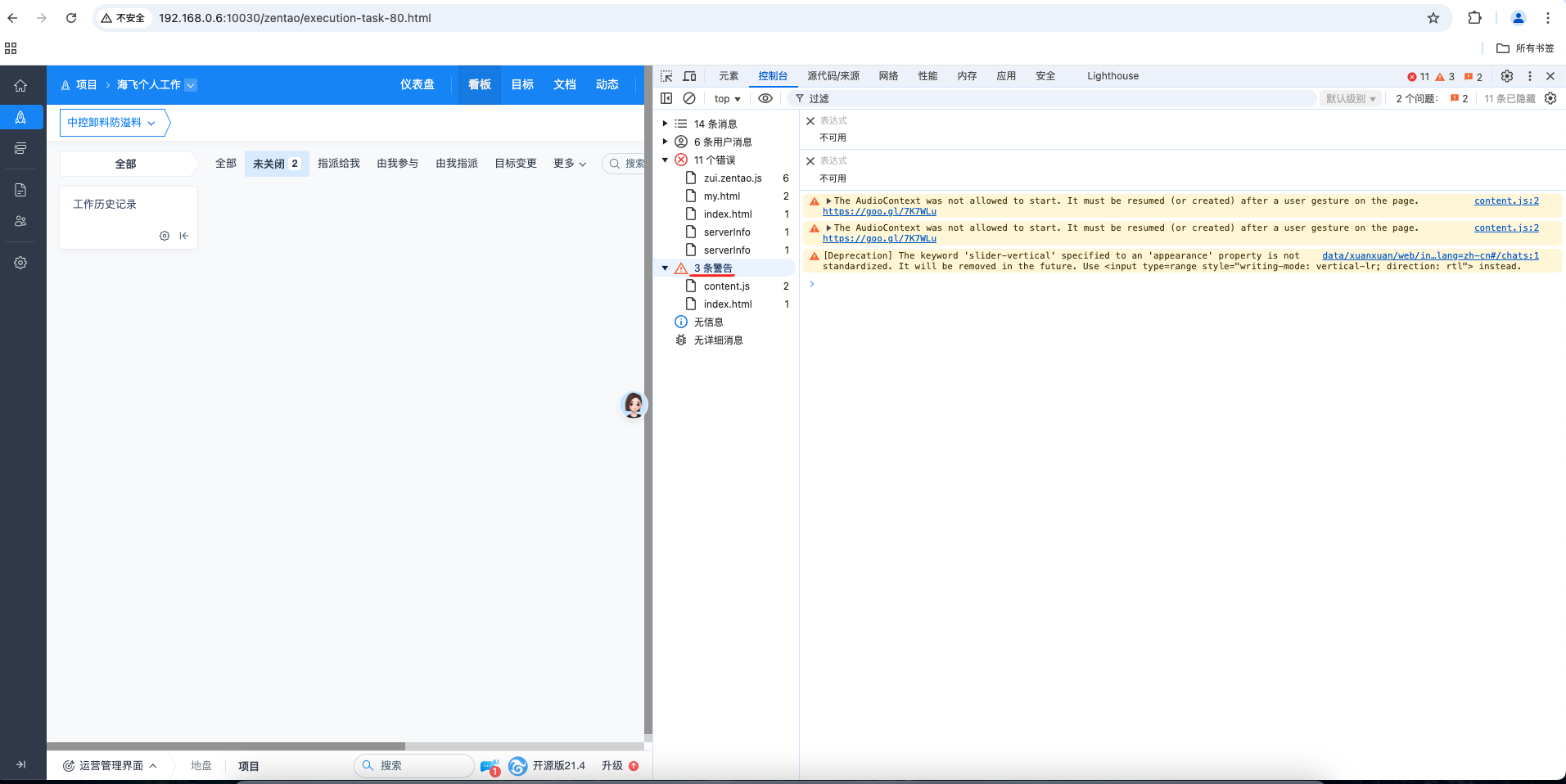Viewport: 1566px width, 784px height.
Task: Expand the 14 条消息 tree group
Action: point(665,124)
